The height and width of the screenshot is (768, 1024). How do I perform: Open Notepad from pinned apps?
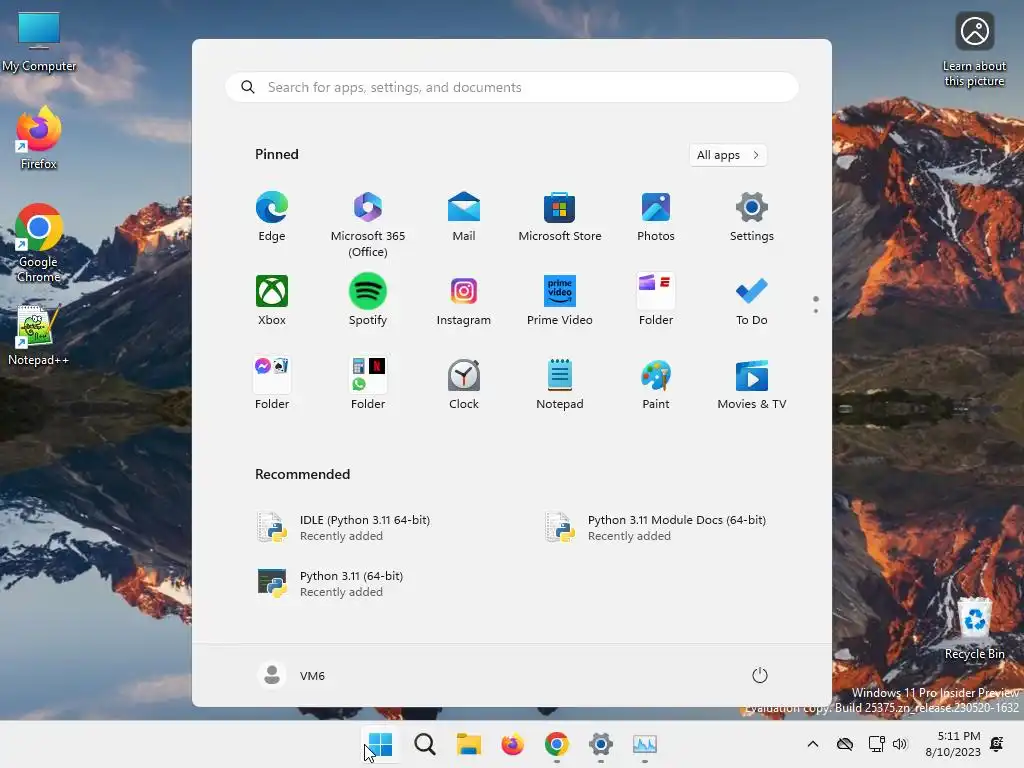tap(560, 385)
